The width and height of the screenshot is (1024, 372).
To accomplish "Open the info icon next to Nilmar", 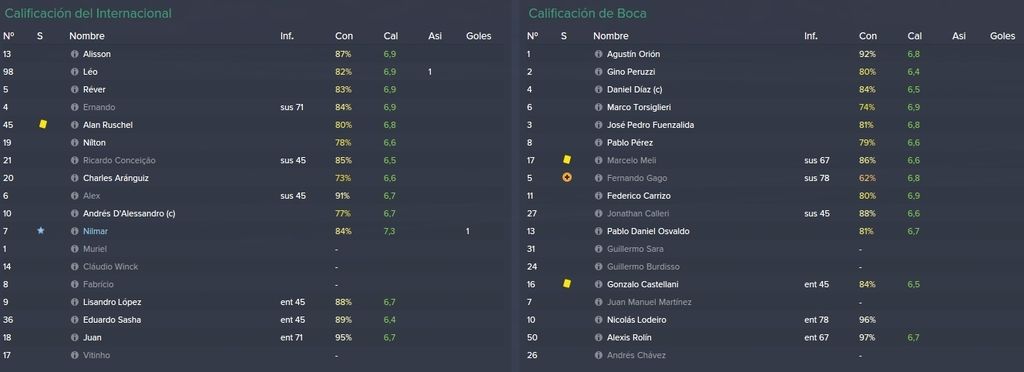I will (x=74, y=231).
